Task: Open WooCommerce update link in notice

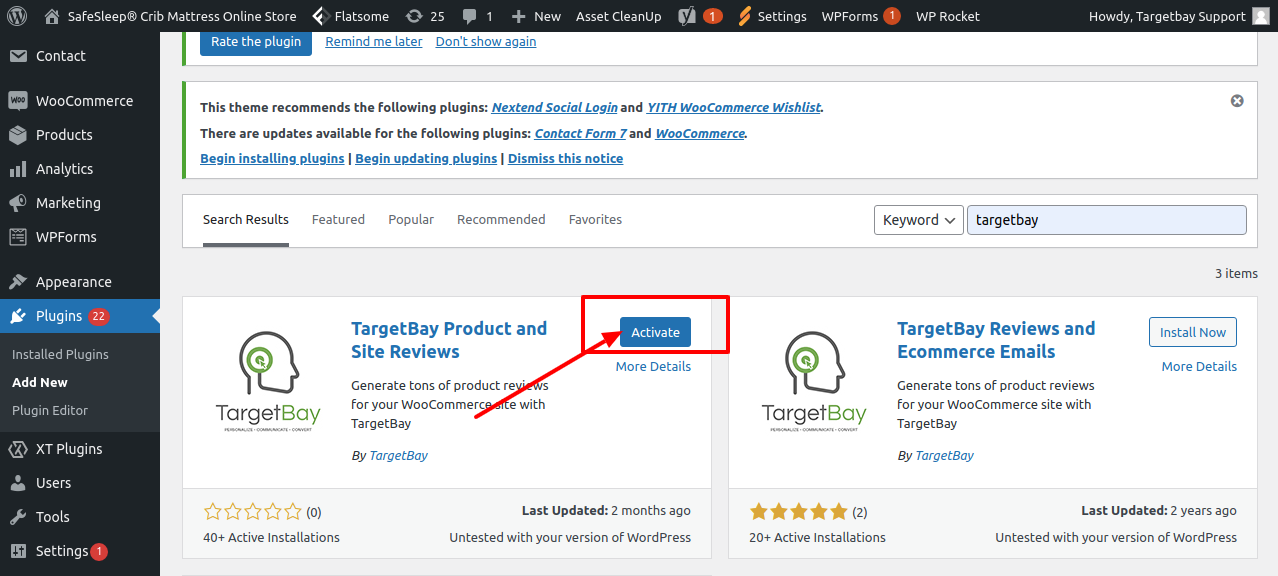Action: pos(700,134)
